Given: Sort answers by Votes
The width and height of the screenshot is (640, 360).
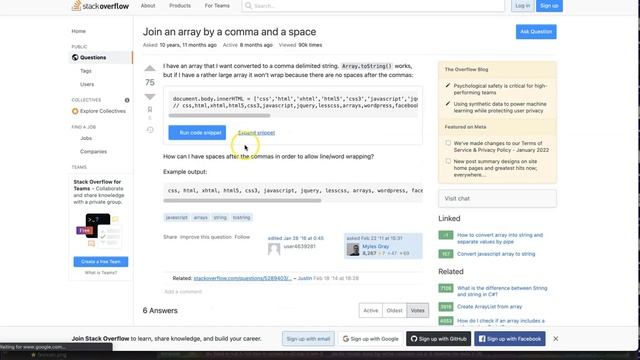Looking at the screenshot, I should (418, 311).
